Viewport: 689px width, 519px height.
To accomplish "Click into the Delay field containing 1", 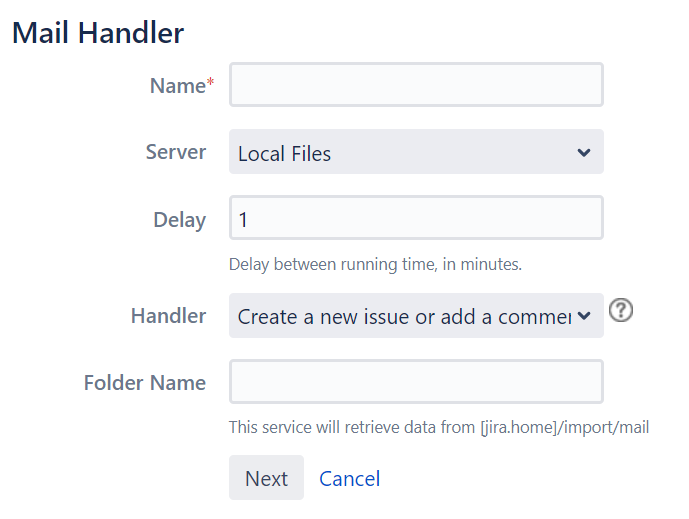I will tap(416, 218).
